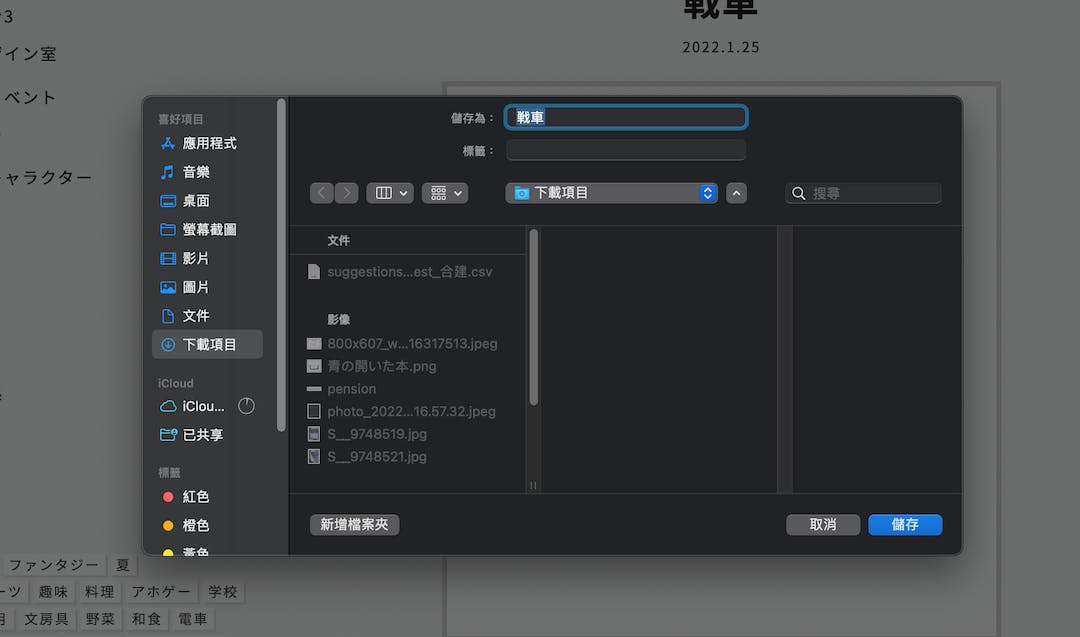The height and width of the screenshot is (637, 1080).
Task: Click the back navigation arrow
Action: coord(321,193)
